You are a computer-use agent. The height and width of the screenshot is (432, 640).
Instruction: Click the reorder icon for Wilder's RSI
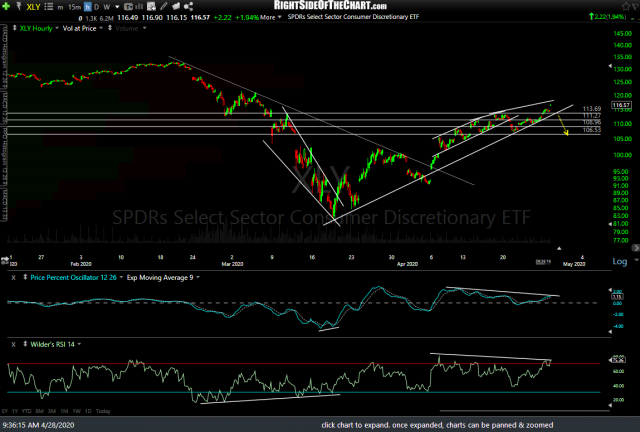25,343
